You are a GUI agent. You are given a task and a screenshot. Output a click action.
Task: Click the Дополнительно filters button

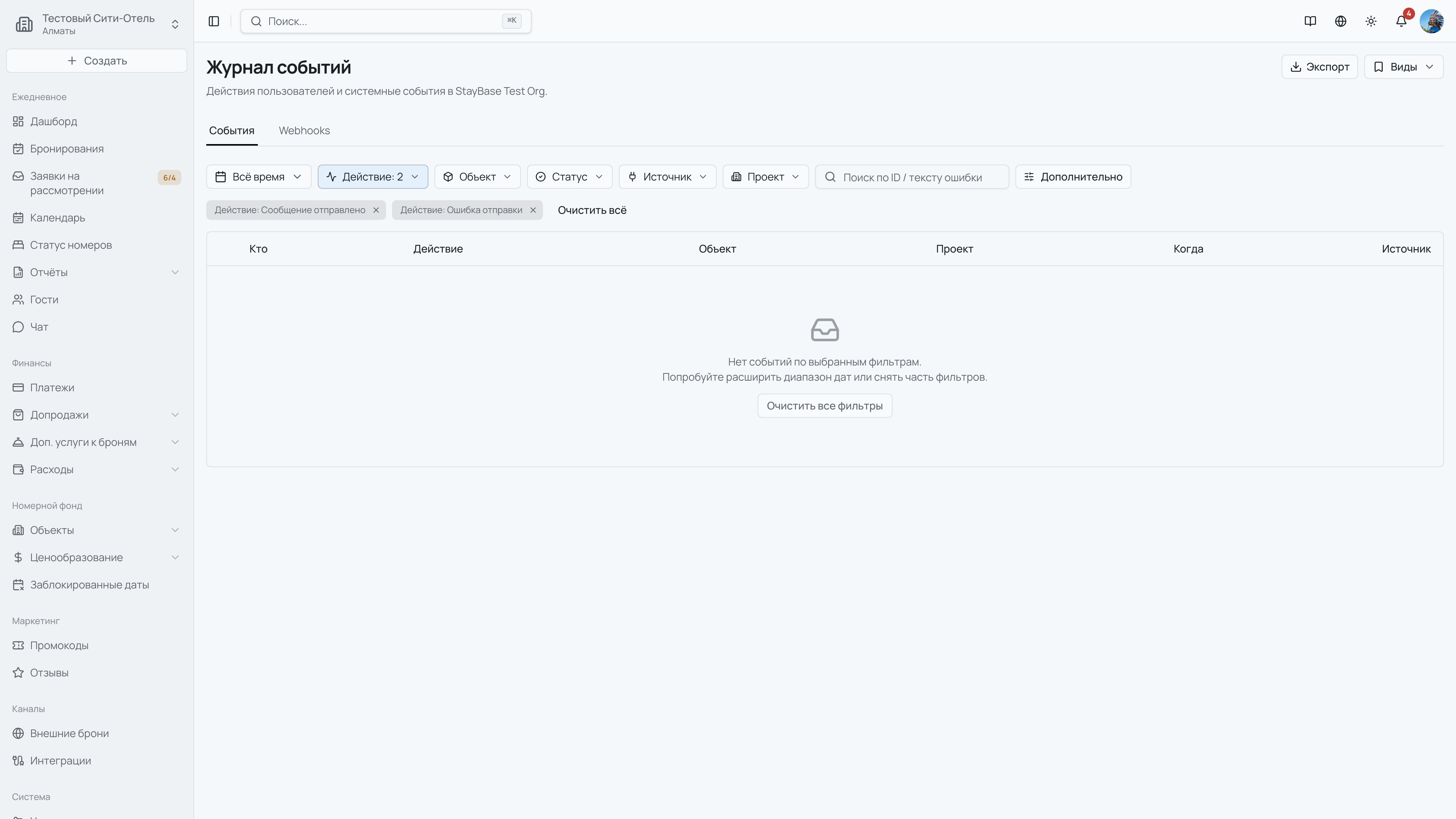1073,177
